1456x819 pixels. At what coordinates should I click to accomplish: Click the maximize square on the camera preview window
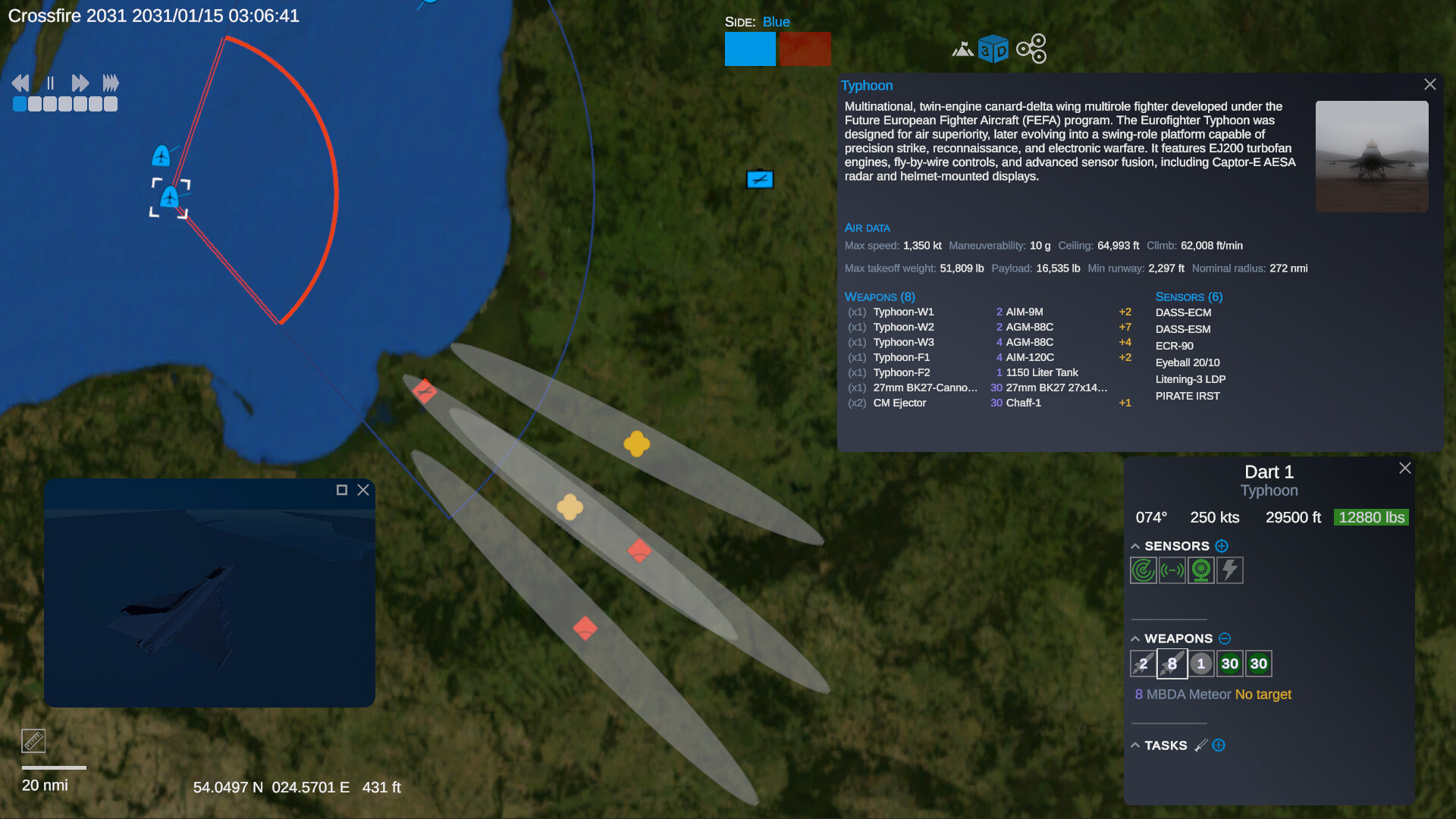coord(341,490)
